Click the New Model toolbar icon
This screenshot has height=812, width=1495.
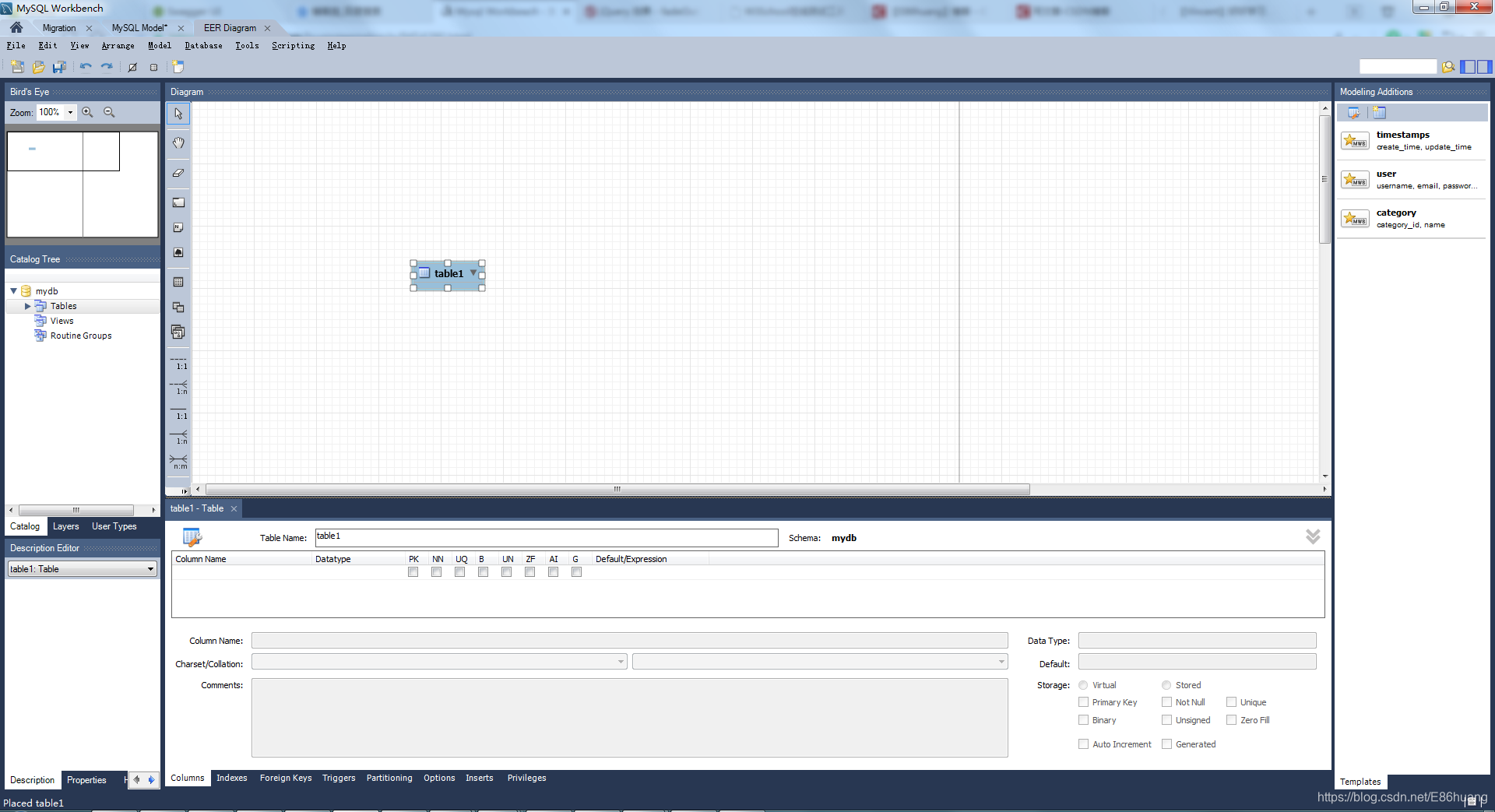point(17,67)
